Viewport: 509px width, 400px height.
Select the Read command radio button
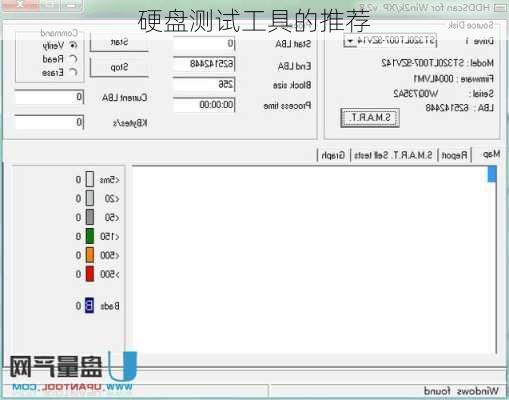coord(73,59)
